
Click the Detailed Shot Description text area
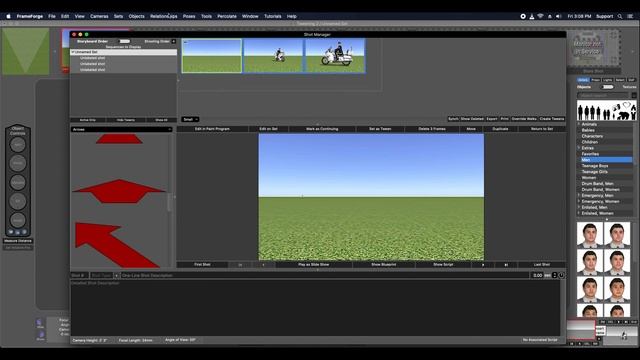tap(315, 308)
